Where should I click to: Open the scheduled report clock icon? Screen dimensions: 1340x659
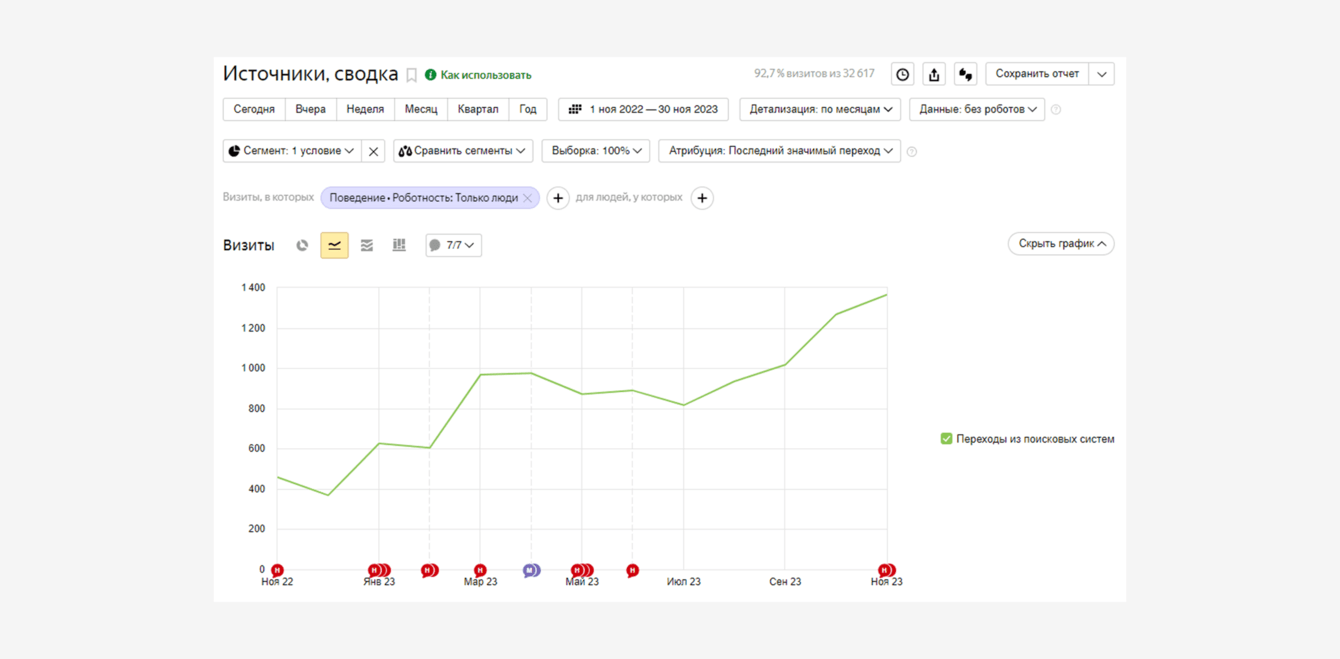tap(902, 74)
